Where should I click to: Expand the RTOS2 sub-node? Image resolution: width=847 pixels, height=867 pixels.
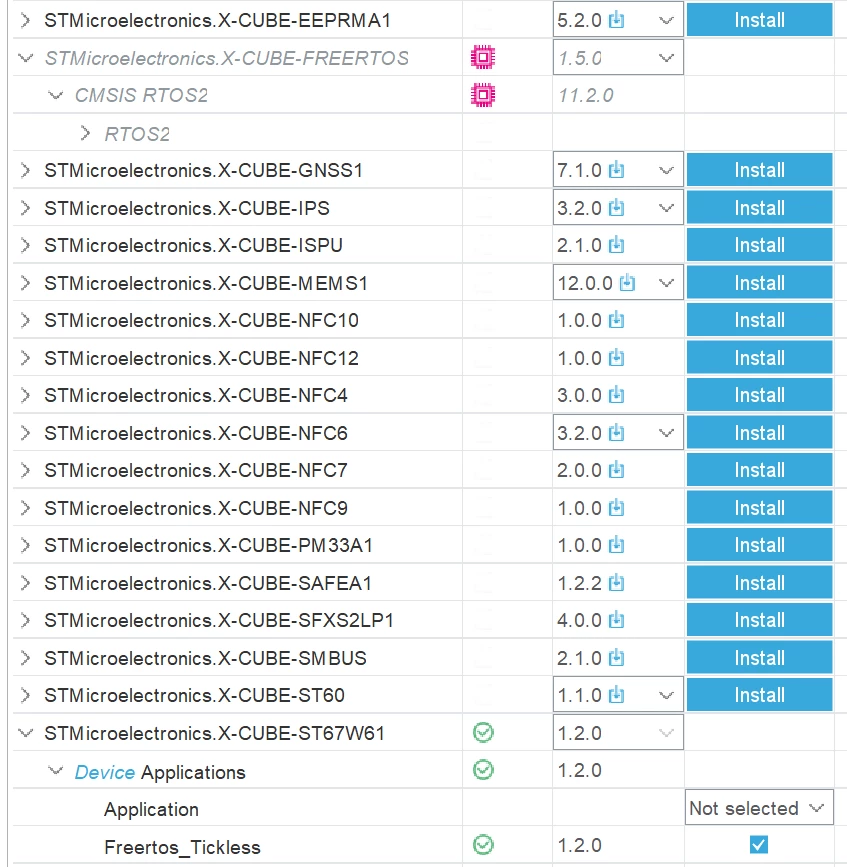pyautogui.click(x=85, y=133)
